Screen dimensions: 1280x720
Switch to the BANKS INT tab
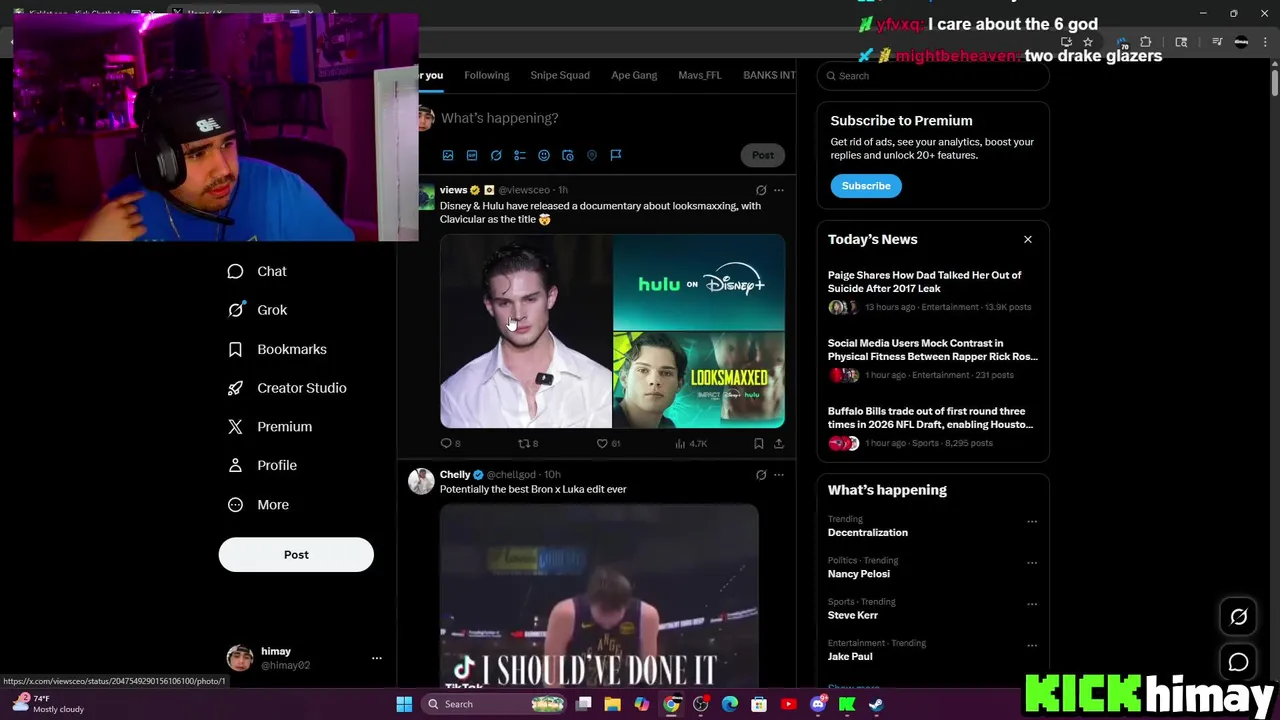769,75
